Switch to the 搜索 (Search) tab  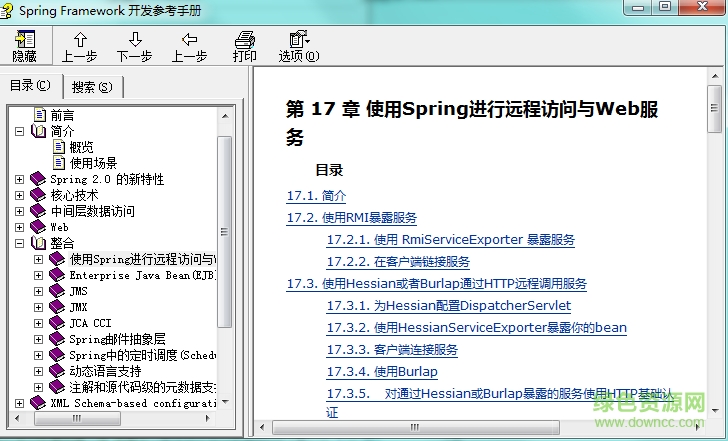(x=92, y=87)
